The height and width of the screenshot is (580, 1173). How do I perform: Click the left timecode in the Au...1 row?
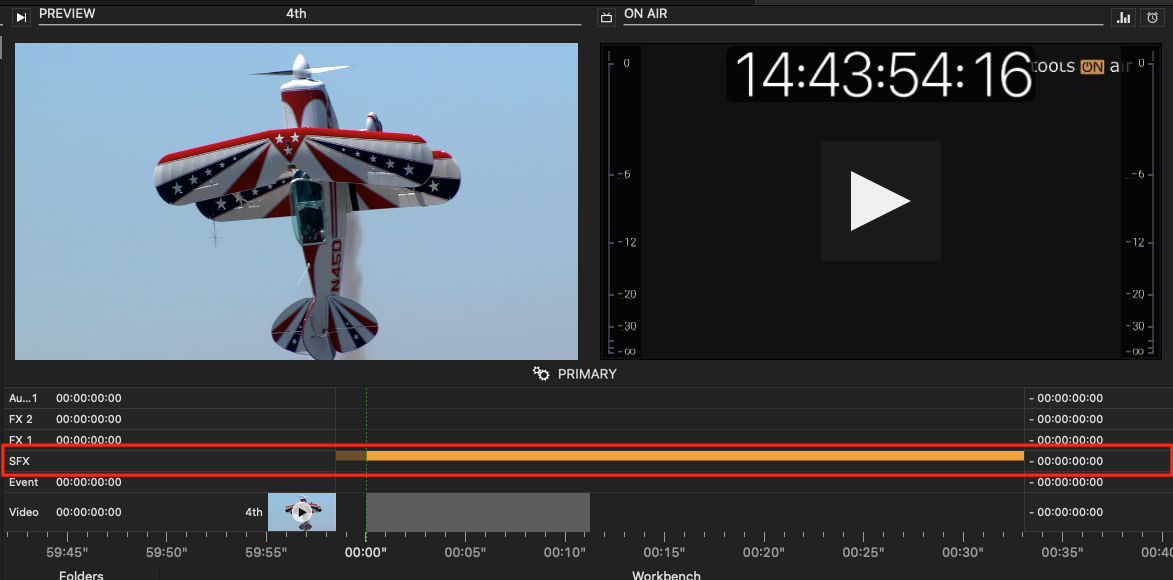pos(88,398)
